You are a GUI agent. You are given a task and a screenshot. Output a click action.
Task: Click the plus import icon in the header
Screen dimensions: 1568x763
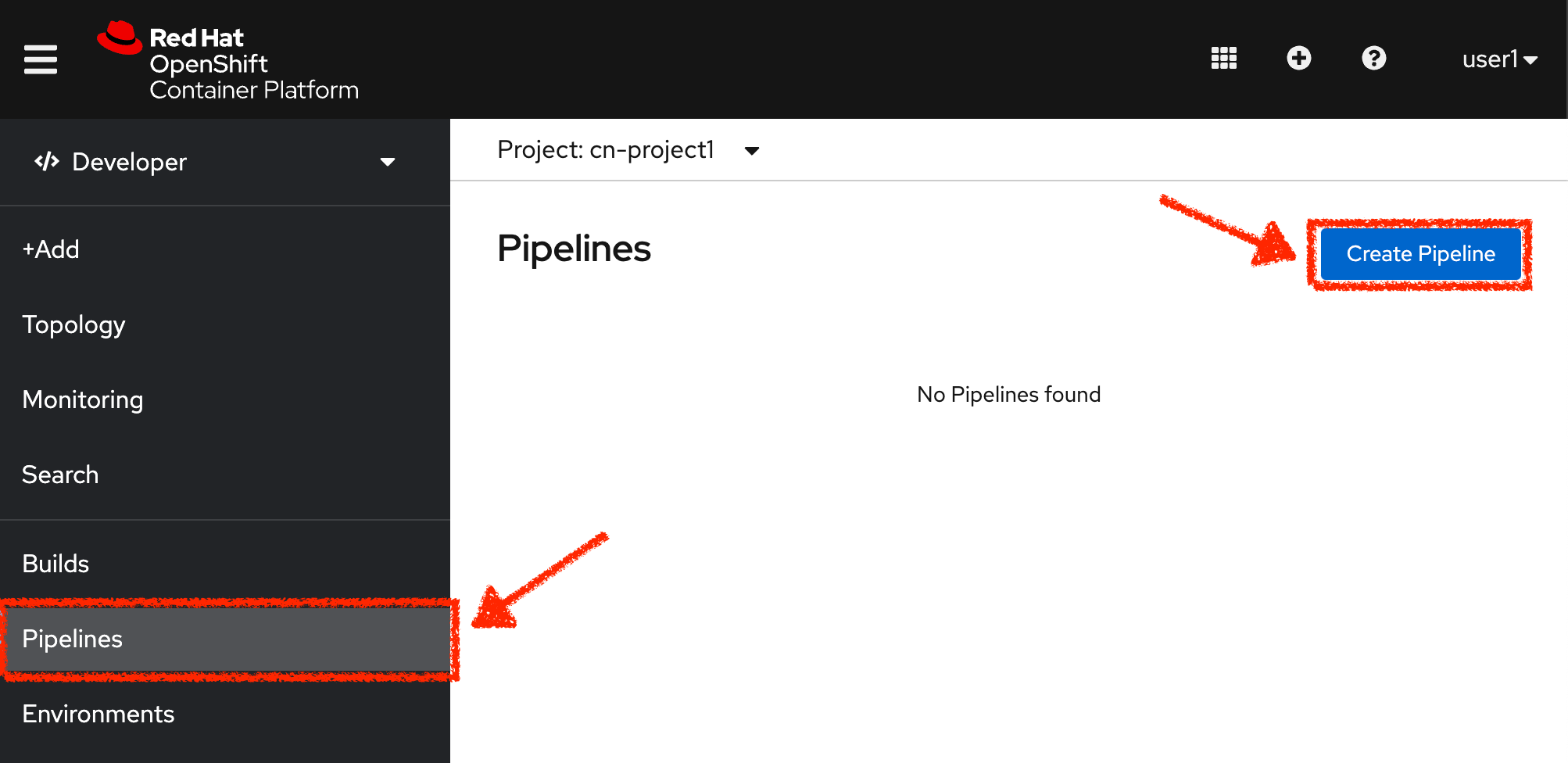coord(1298,59)
